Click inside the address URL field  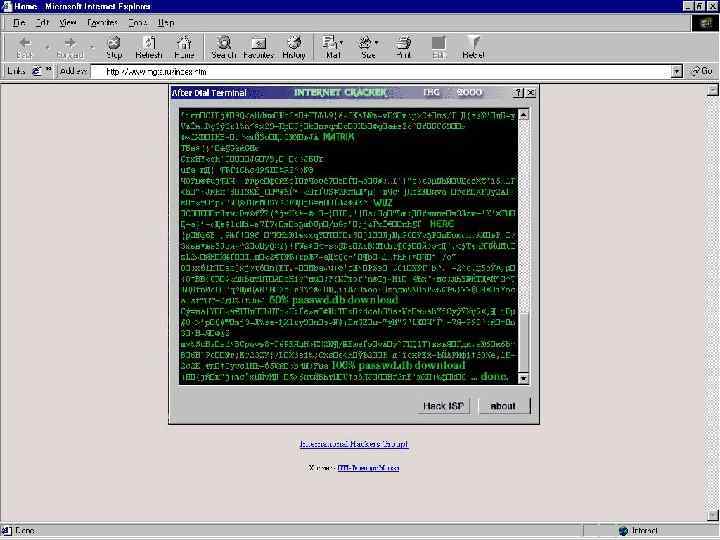tap(381, 72)
